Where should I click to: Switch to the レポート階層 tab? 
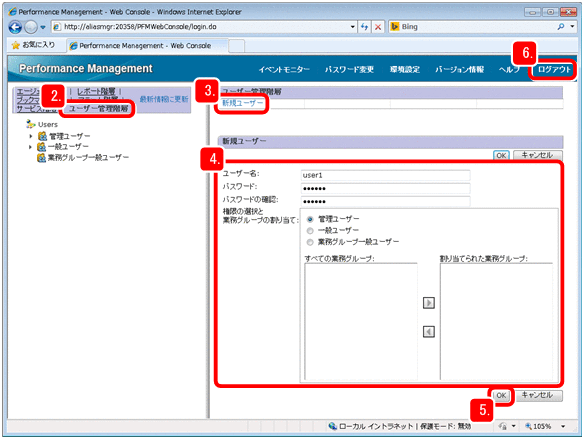(96, 91)
